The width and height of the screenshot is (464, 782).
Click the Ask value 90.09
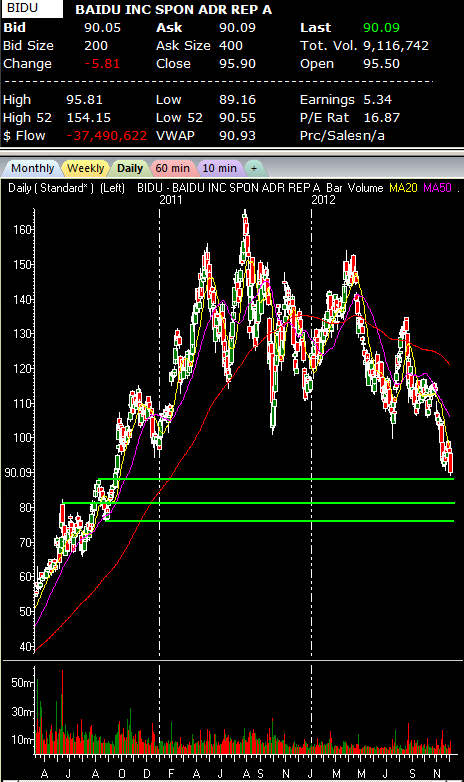pyautogui.click(x=237, y=28)
